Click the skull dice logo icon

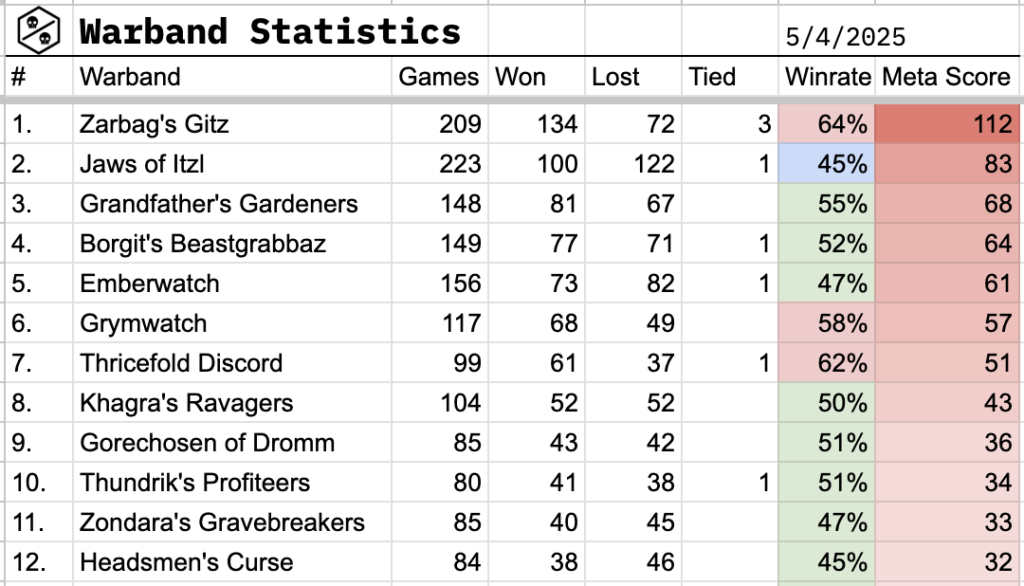point(39,30)
